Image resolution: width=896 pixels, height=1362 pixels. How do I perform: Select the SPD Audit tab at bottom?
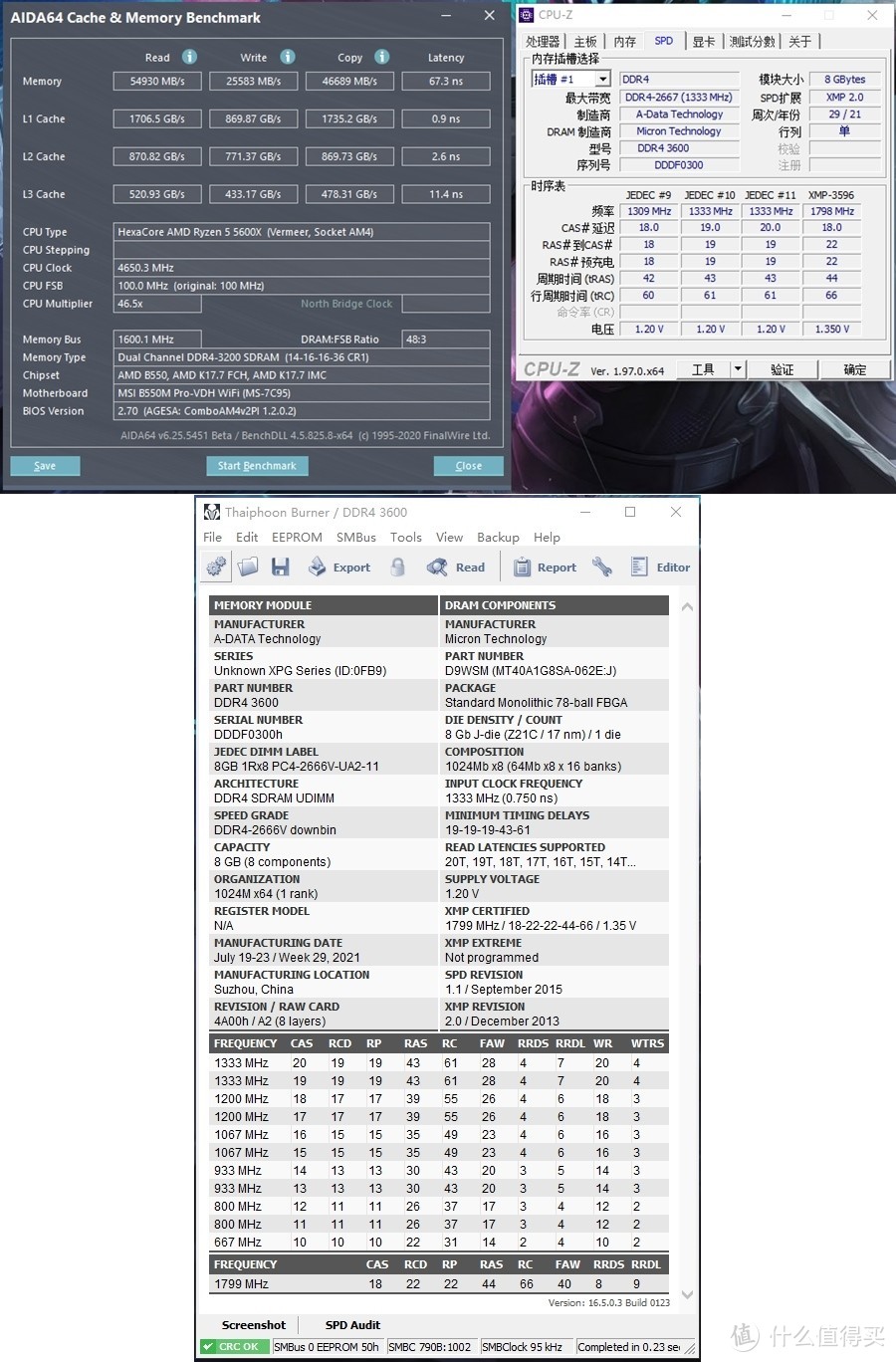coord(352,1325)
